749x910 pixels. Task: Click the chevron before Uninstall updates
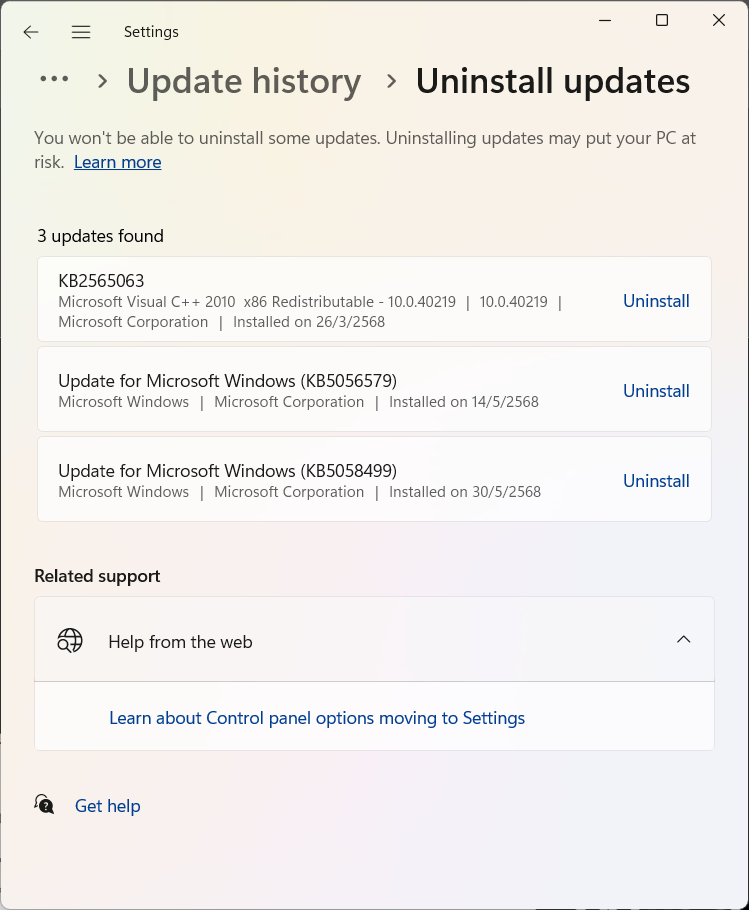click(392, 81)
